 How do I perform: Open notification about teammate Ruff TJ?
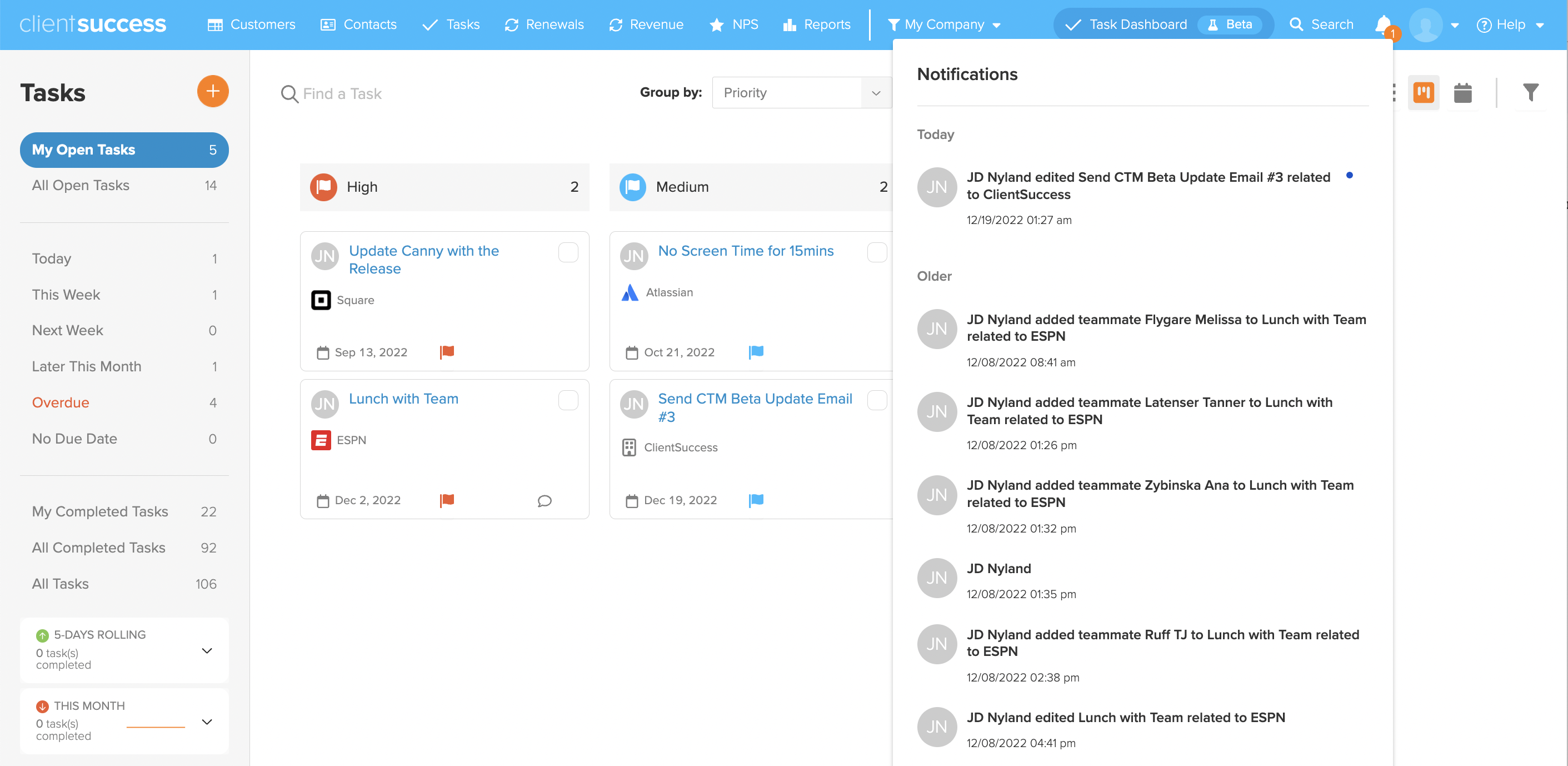[1142, 655]
